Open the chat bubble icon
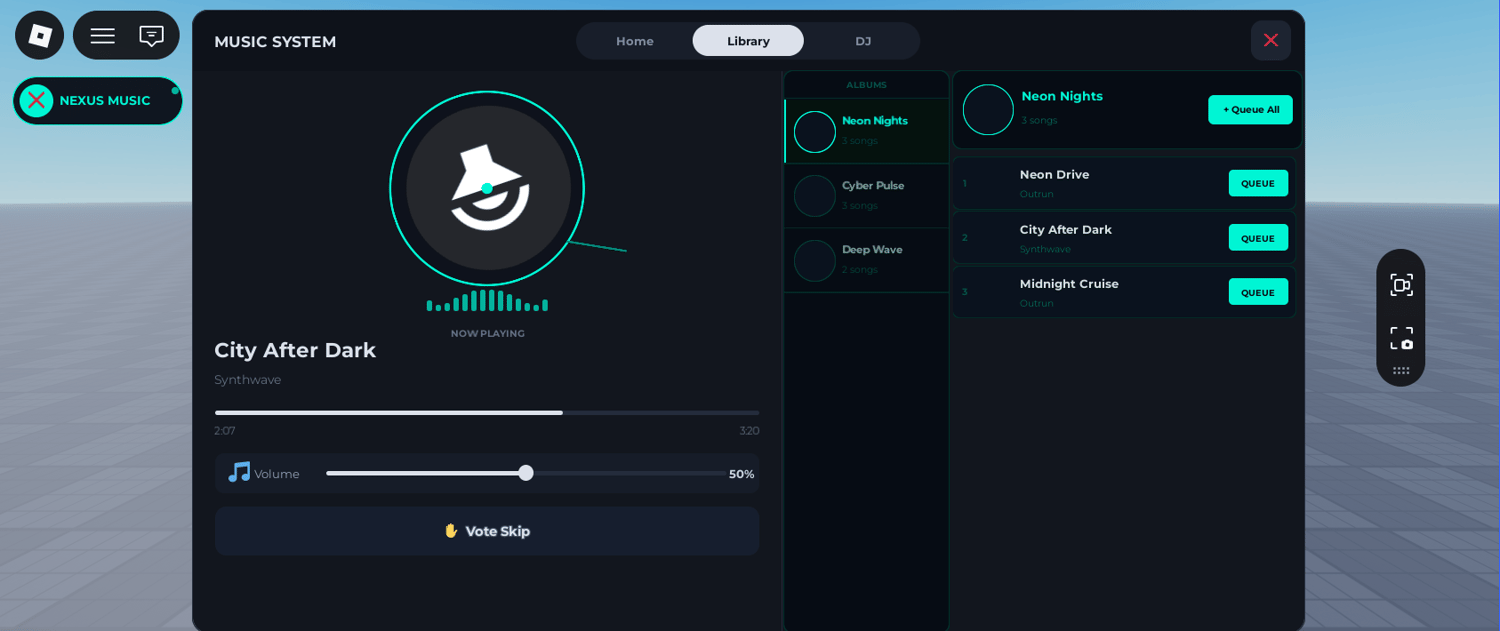The height and width of the screenshot is (631, 1500). pos(151,36)
